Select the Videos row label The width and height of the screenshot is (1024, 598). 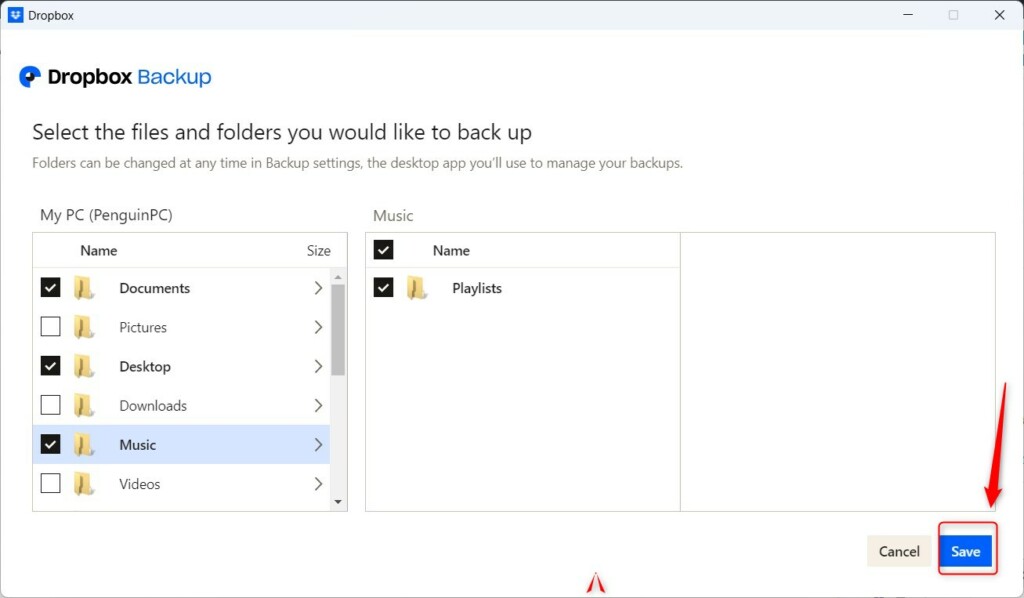tap(140, 484)
